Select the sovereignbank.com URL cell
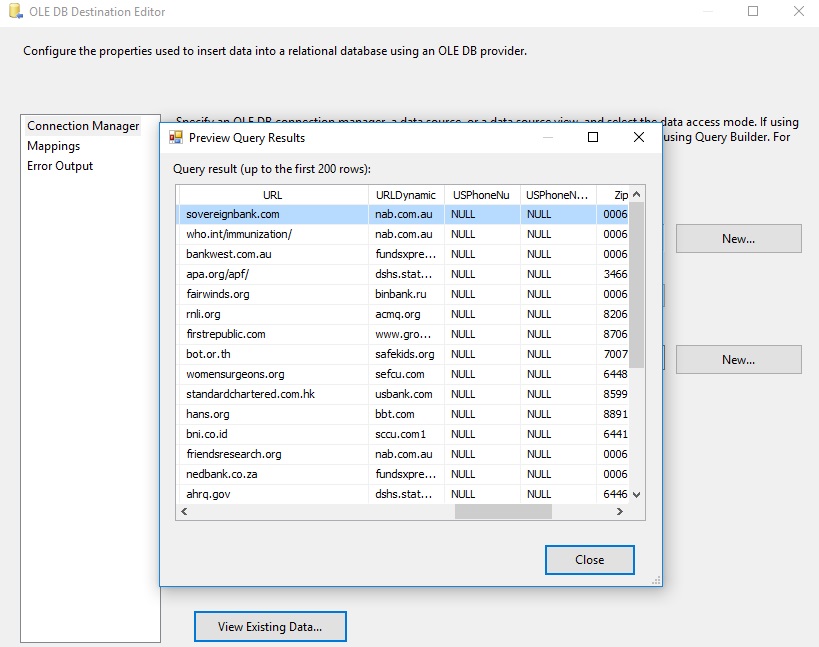This screenshot has width=819, height=647. (x=273, y=214)
